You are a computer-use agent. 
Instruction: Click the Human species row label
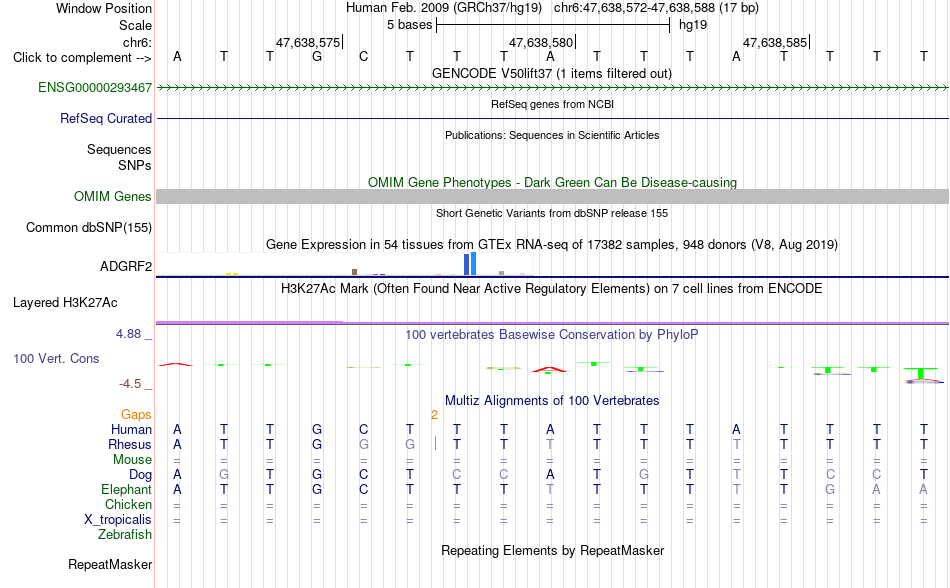131,429
